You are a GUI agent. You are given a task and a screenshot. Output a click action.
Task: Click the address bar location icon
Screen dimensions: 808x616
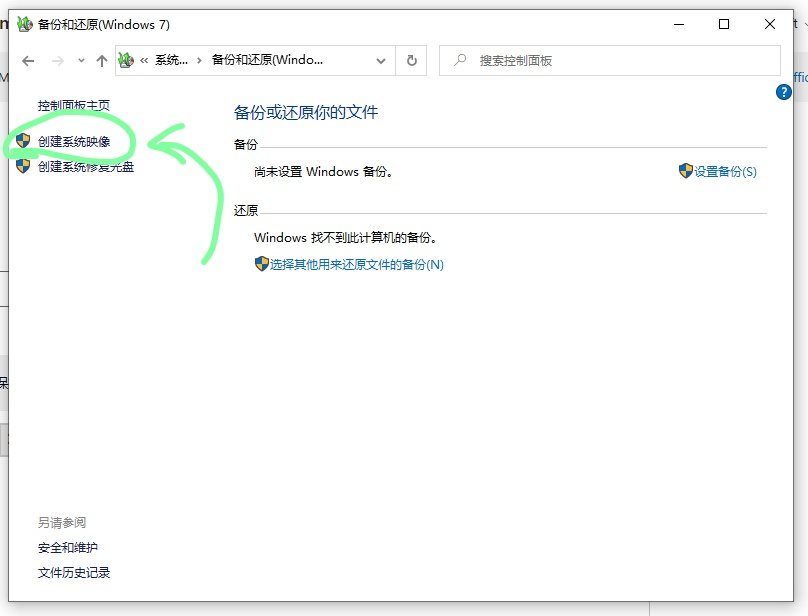tap(126, 60)
